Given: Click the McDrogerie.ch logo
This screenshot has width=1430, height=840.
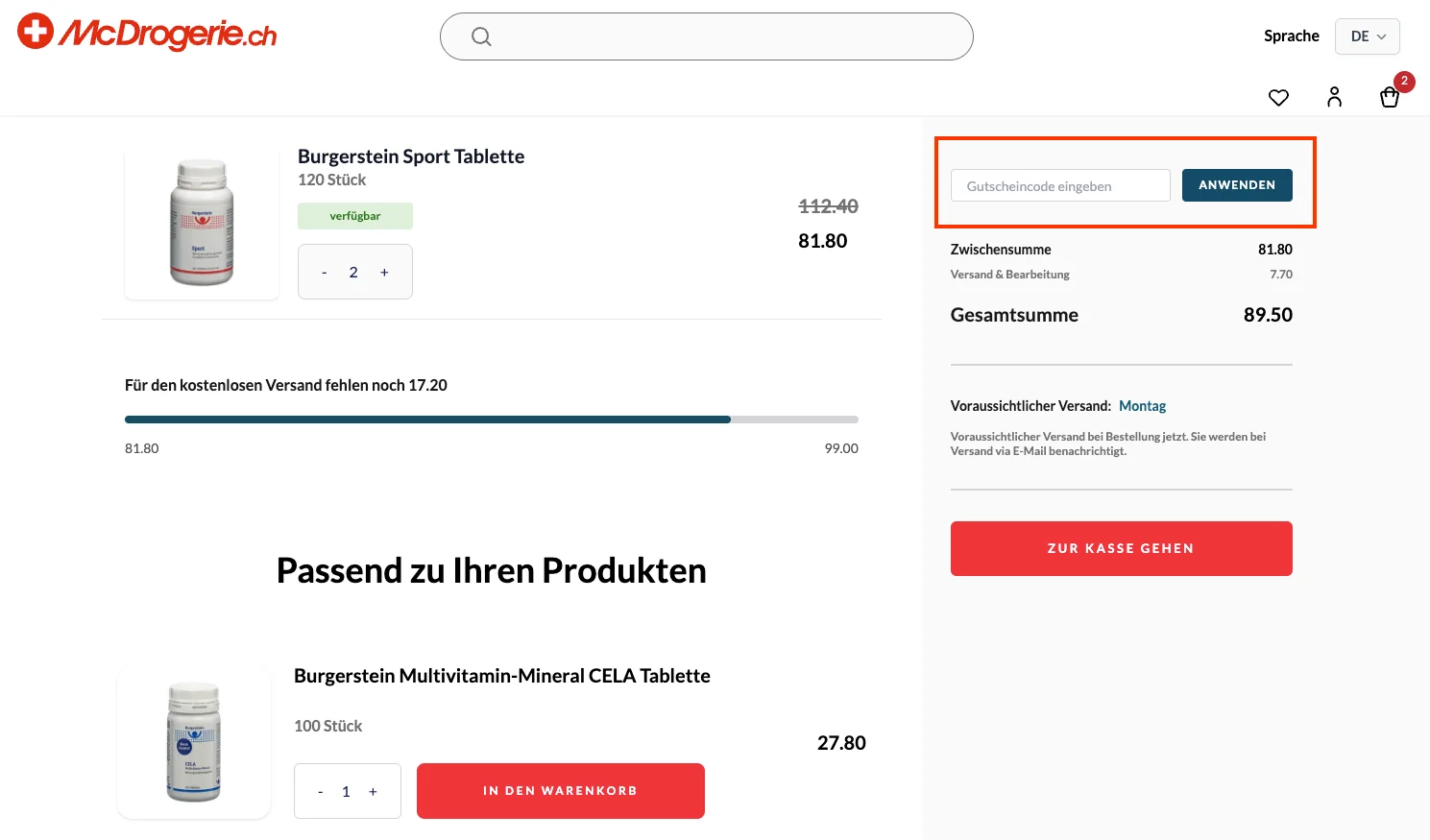Looking at the screenshot, I should pyautogui.click(x=145, y=32).
